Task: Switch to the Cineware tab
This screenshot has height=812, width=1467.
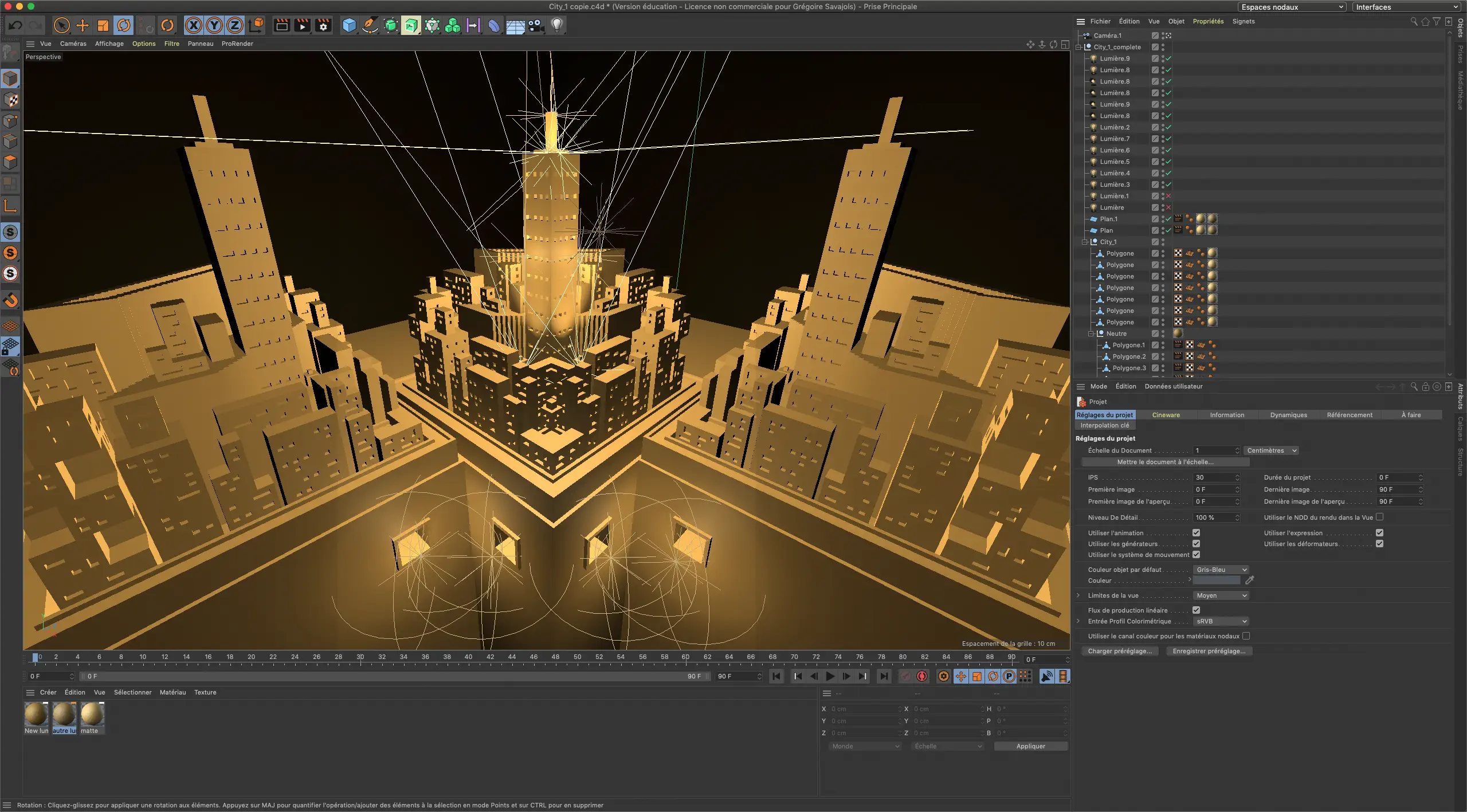Action: (1166, 415)
